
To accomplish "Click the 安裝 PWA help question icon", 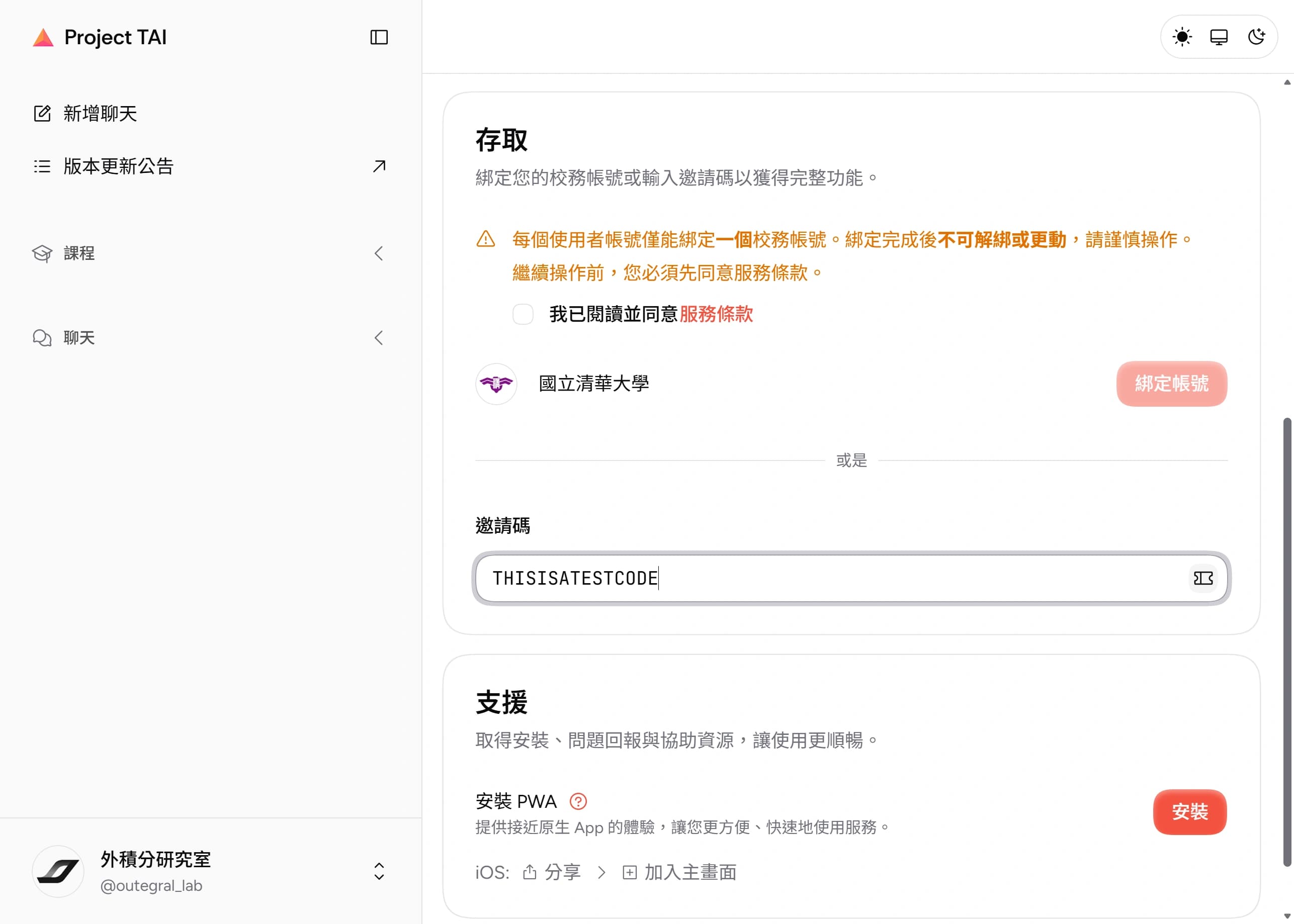I will 578,801.
